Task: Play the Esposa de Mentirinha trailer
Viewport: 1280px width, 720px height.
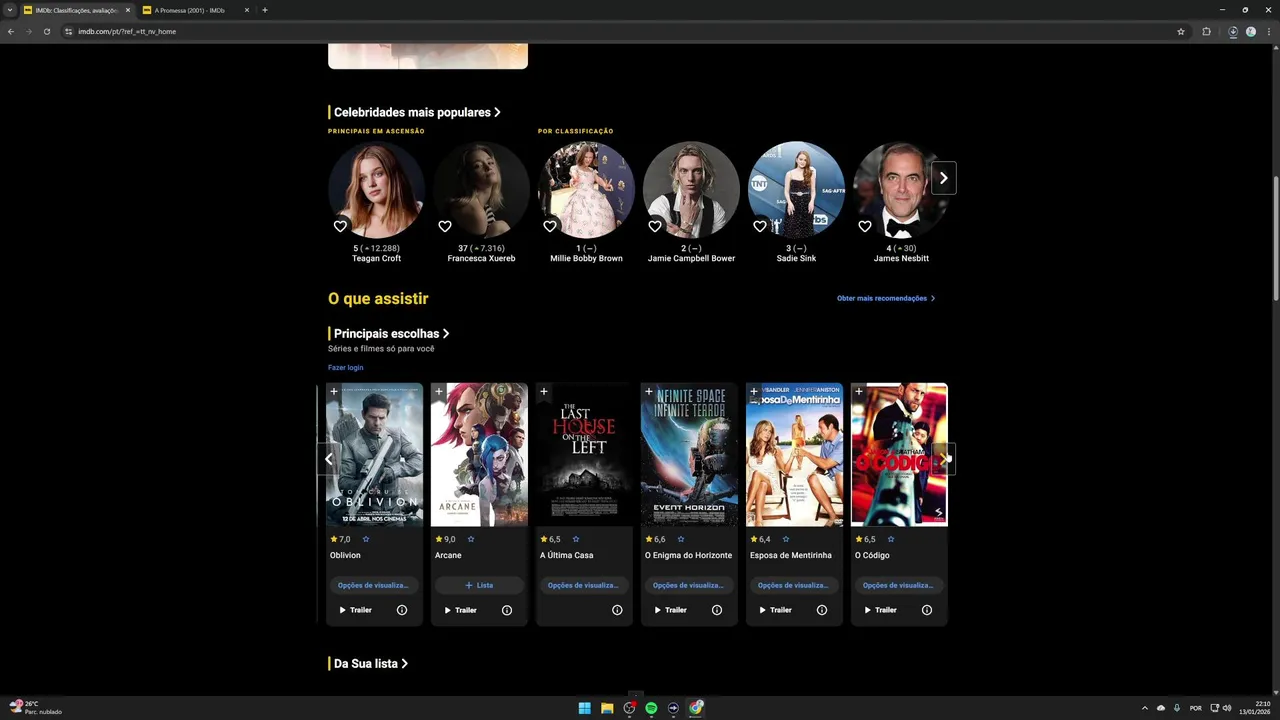Action: click(776, 610)
